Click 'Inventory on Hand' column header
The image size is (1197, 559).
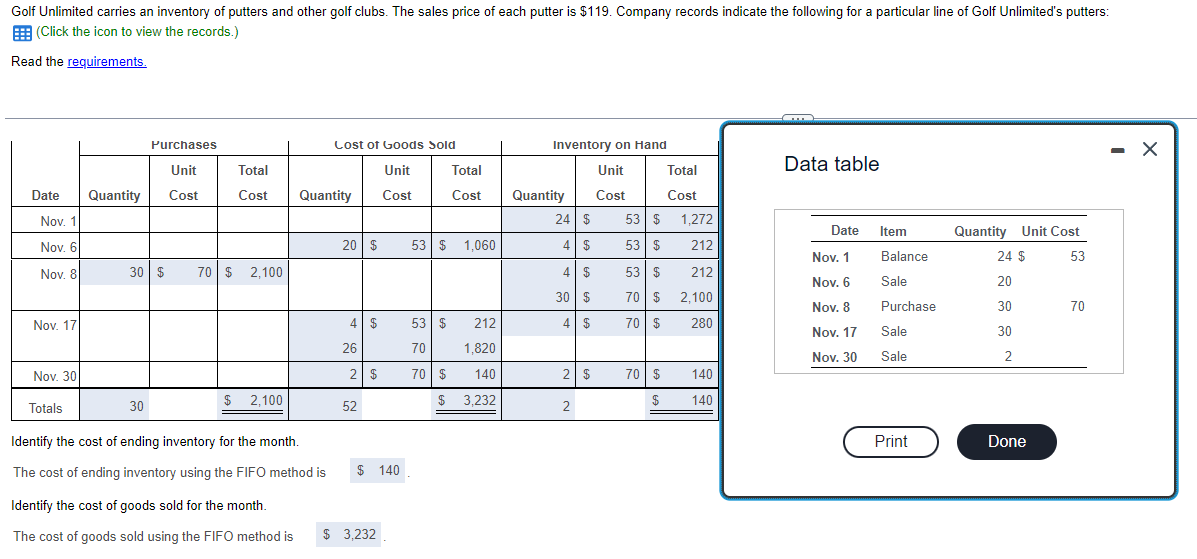(x=610, y=144)
